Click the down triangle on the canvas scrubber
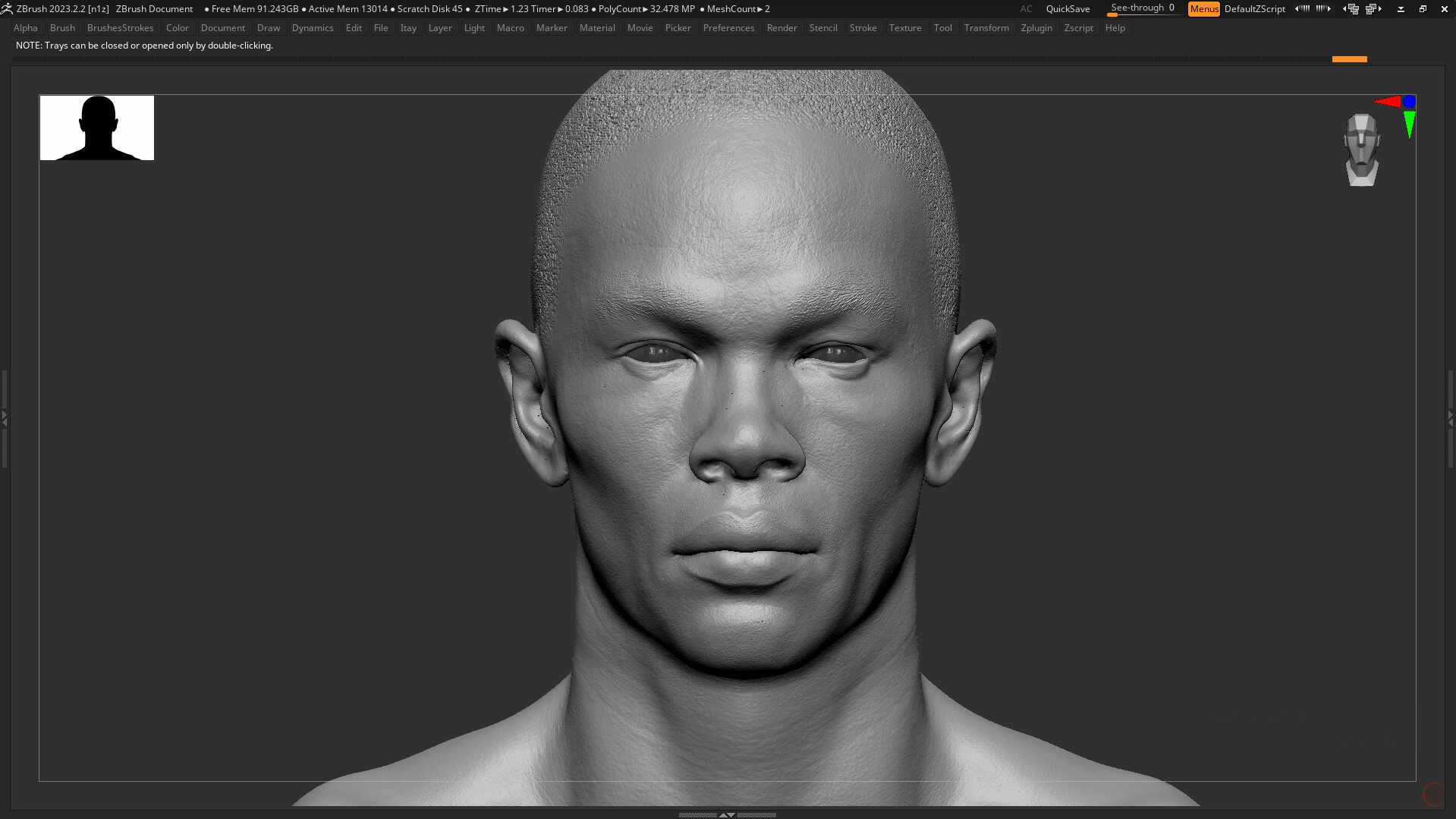This screenshot has height=819, width=1456. tap(731, 814)
